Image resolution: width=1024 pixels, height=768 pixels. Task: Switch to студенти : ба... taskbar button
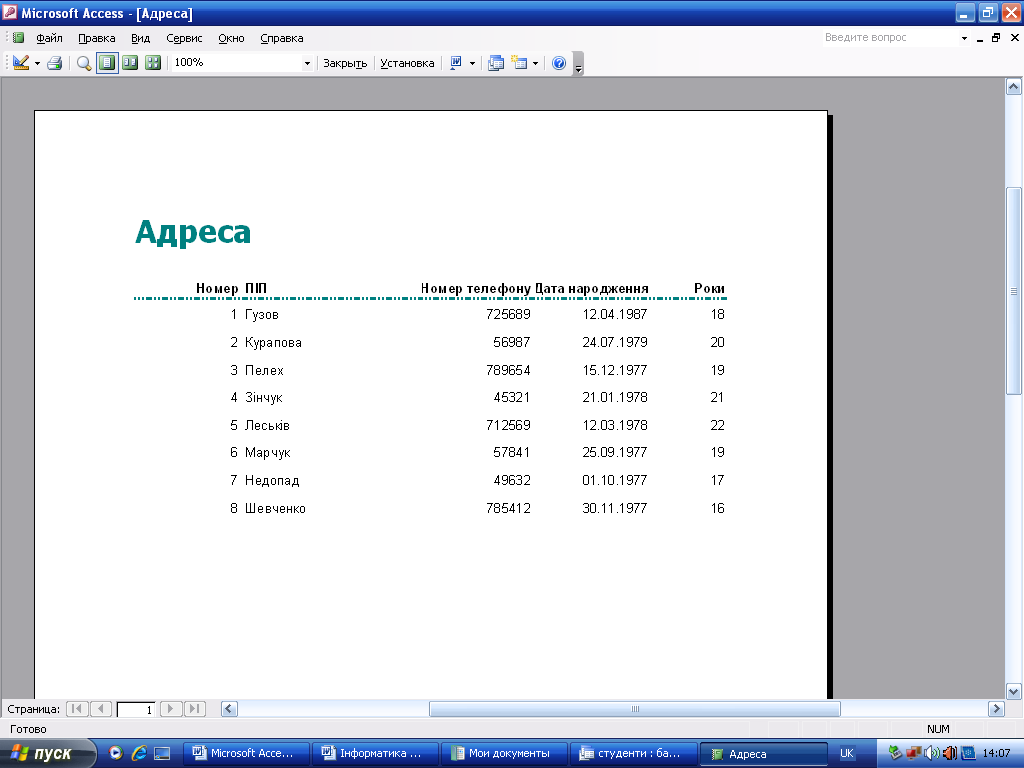point(633,754)
